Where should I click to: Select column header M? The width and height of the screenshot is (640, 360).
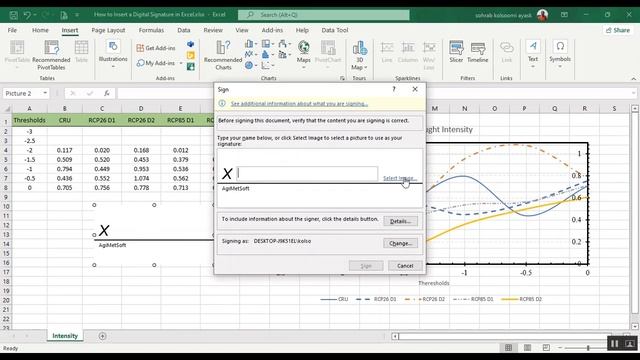(435, 109)
